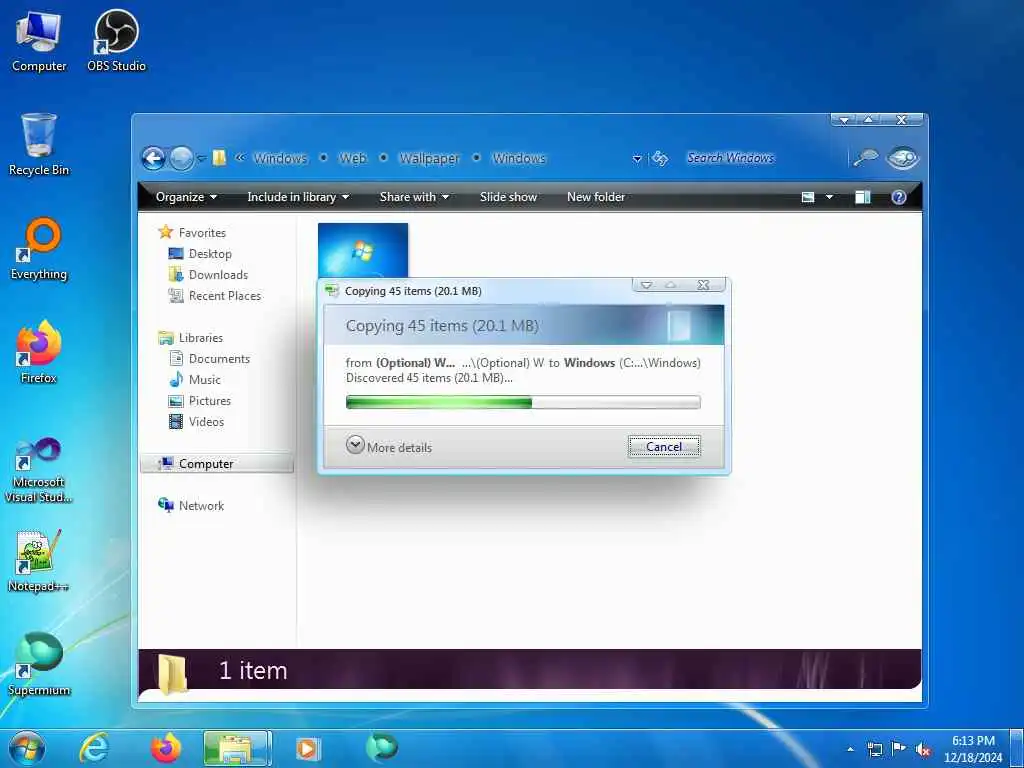Select Videos library
Screen dimensions: 1024x768
pyautogui.click(x=196, y=422)
